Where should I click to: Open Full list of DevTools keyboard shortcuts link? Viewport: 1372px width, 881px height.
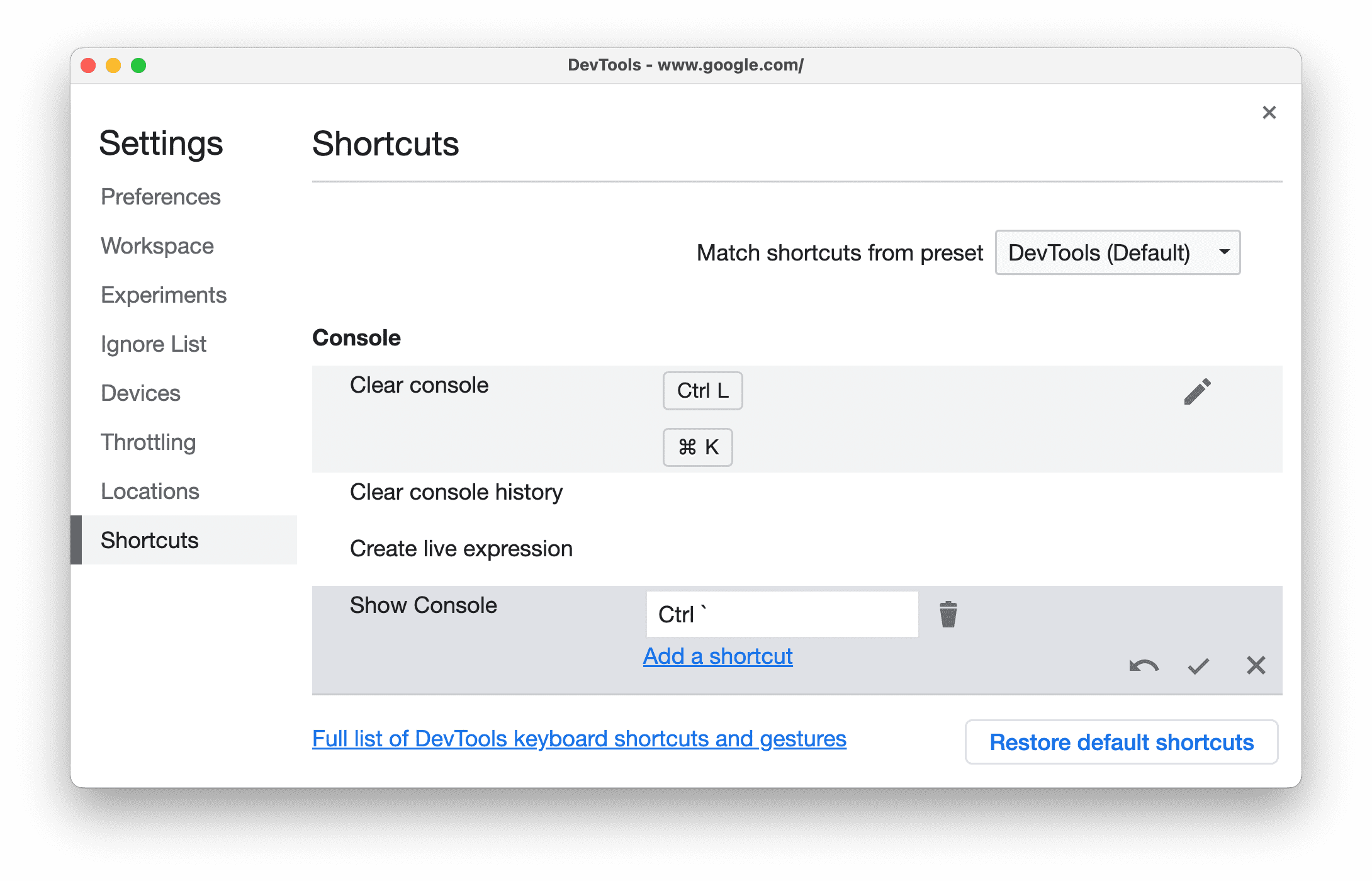tap(580, 740)
